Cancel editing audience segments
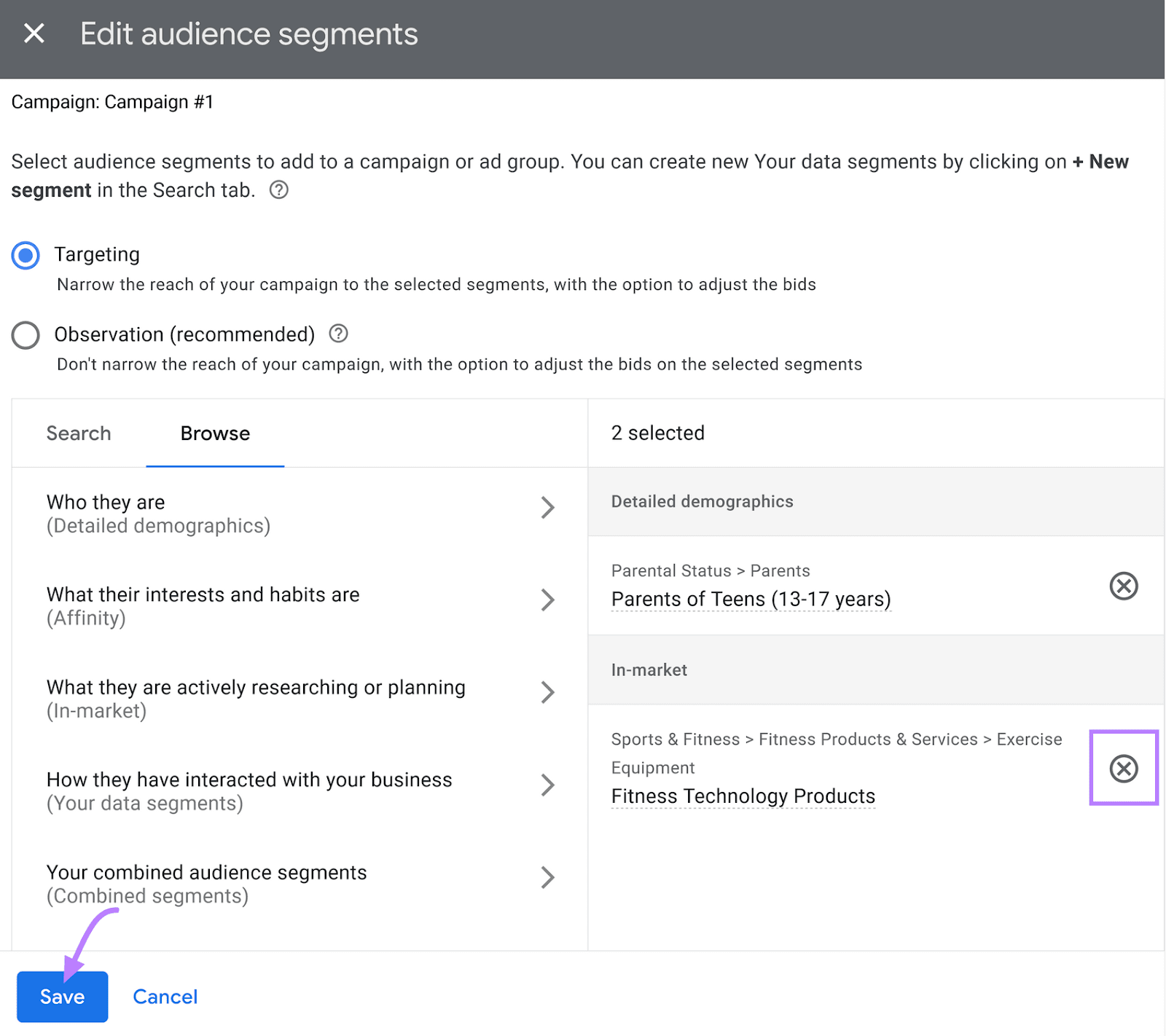1166x1036 pixels. click(x=165, y=996)
